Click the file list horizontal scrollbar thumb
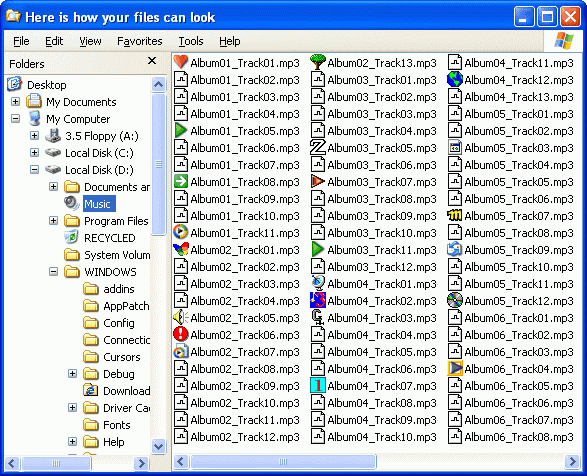The width and height of the screenshot is (587, 476). click(x=283, y=462)
